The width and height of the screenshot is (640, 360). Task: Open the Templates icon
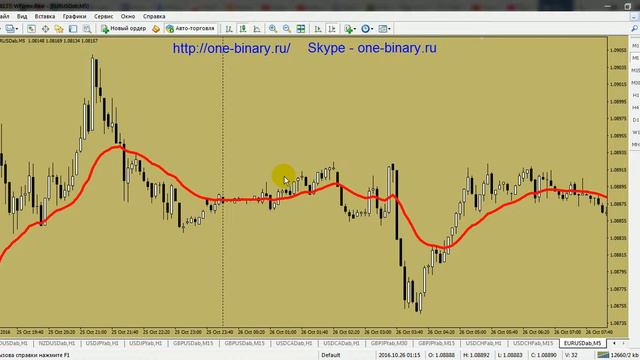(382, 29)
